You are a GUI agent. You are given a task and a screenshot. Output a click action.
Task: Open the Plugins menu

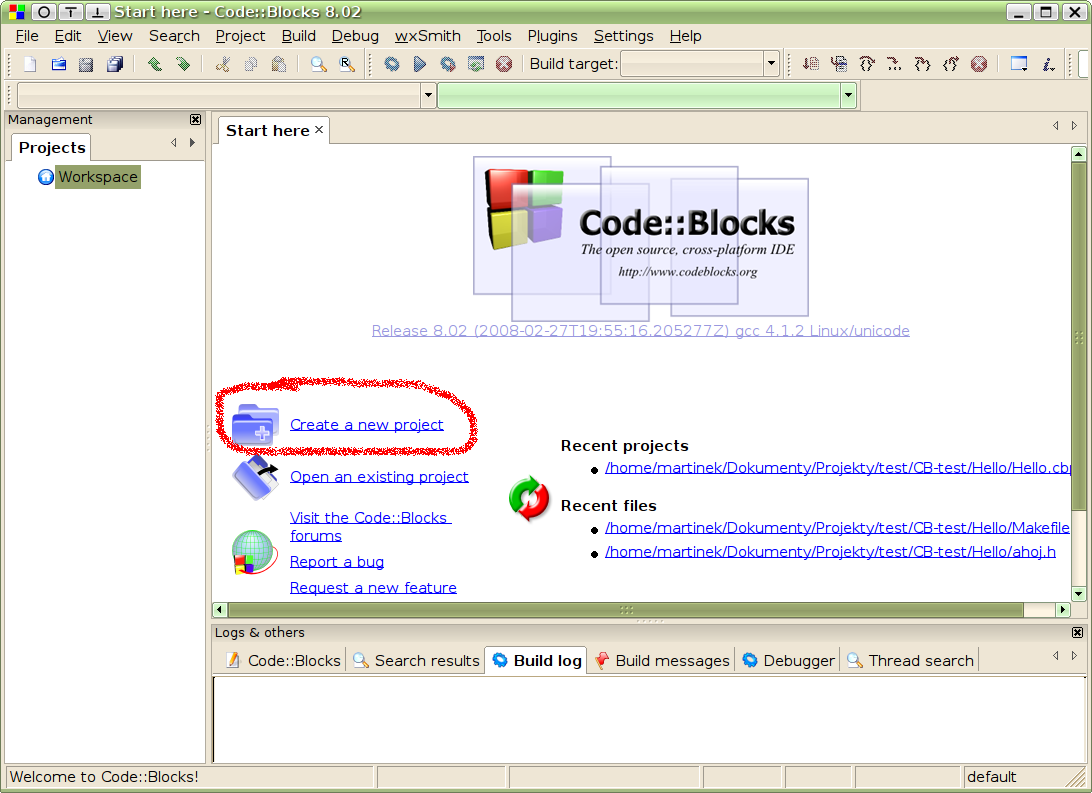coord(552,36)
